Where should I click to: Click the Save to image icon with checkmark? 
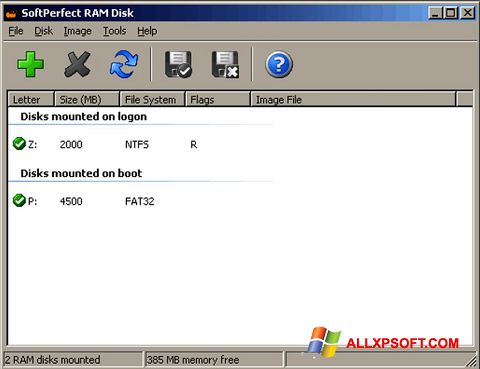pyautogui.click(x=178, y=64)
